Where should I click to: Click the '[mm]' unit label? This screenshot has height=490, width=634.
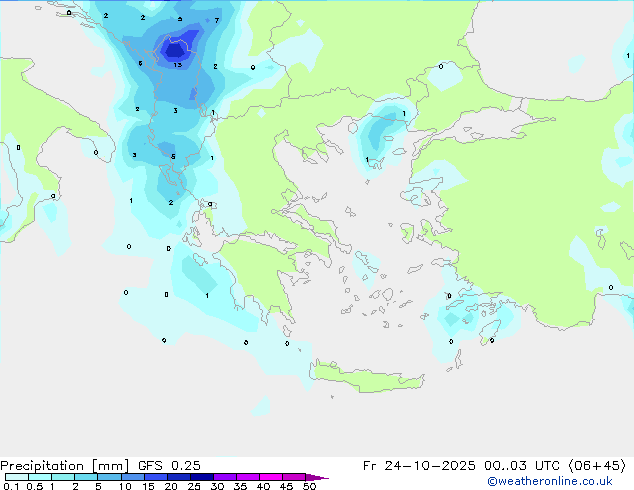pos(110,466)
